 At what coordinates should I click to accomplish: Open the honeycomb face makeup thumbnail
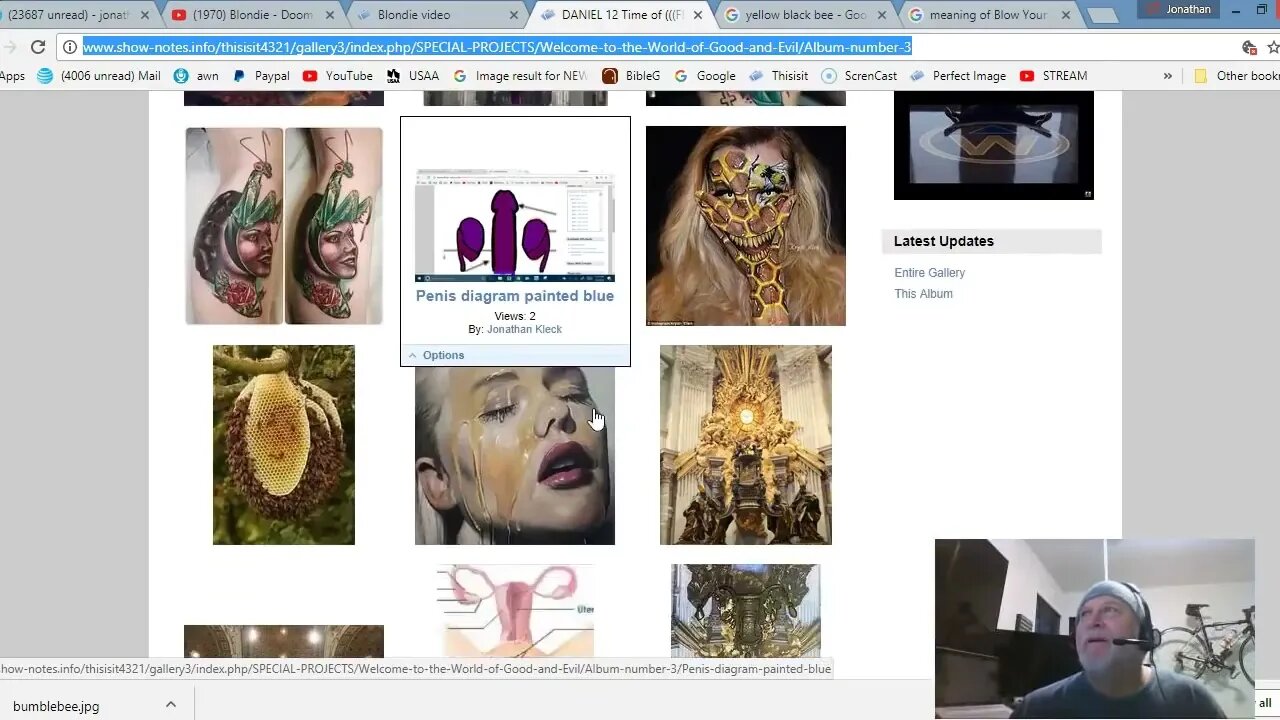746,226
